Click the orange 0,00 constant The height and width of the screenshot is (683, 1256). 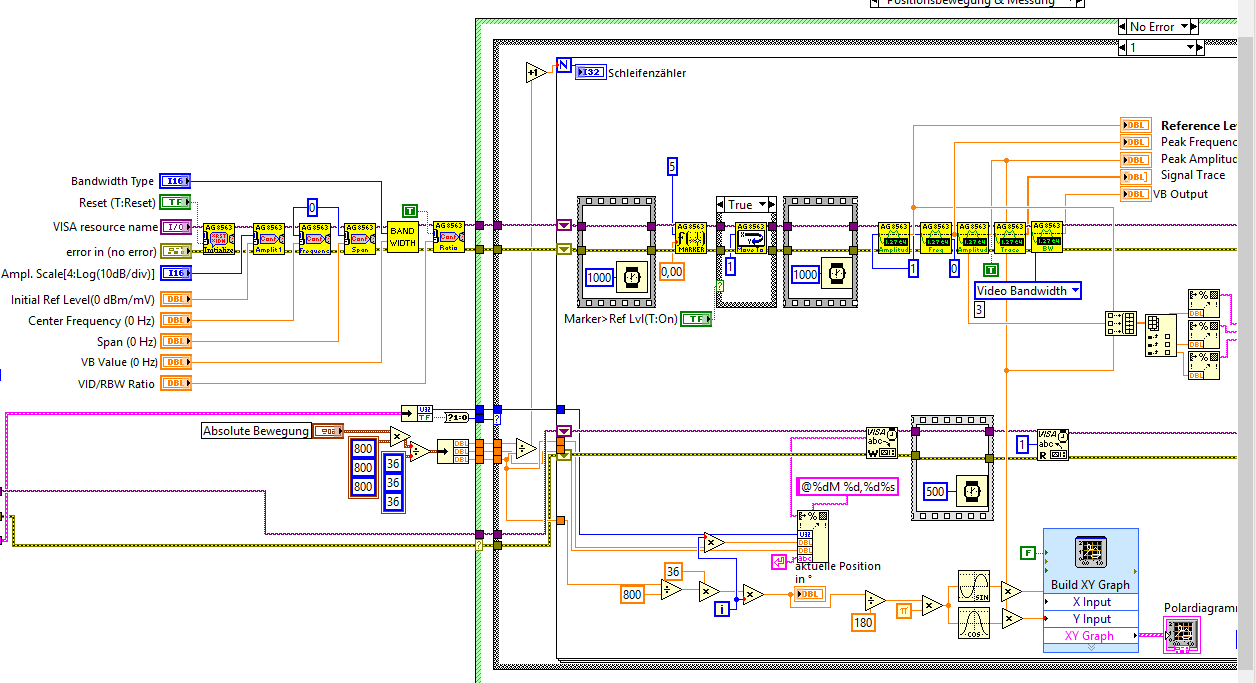(672, 270)
